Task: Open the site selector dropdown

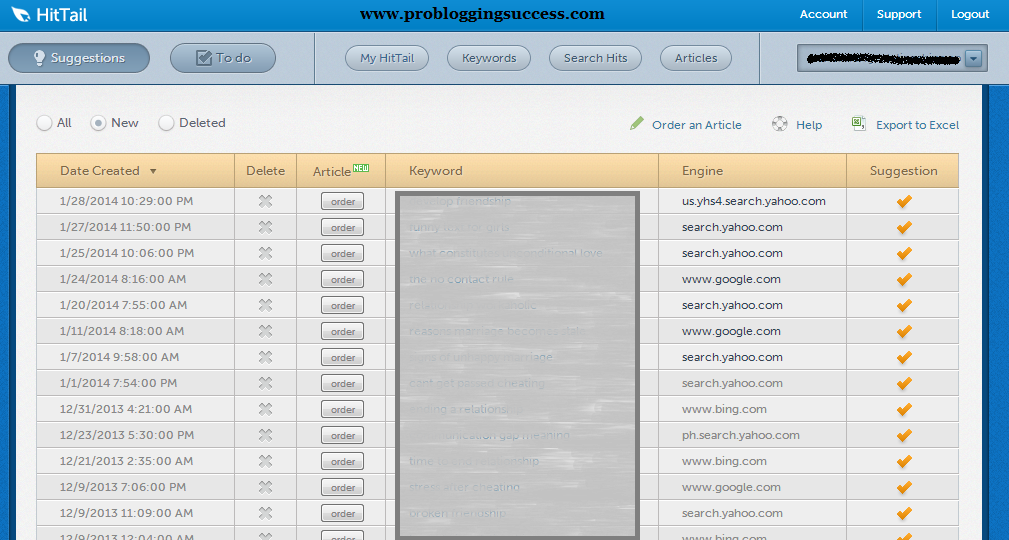Action: pyautogui.click(x=974, y=58)
